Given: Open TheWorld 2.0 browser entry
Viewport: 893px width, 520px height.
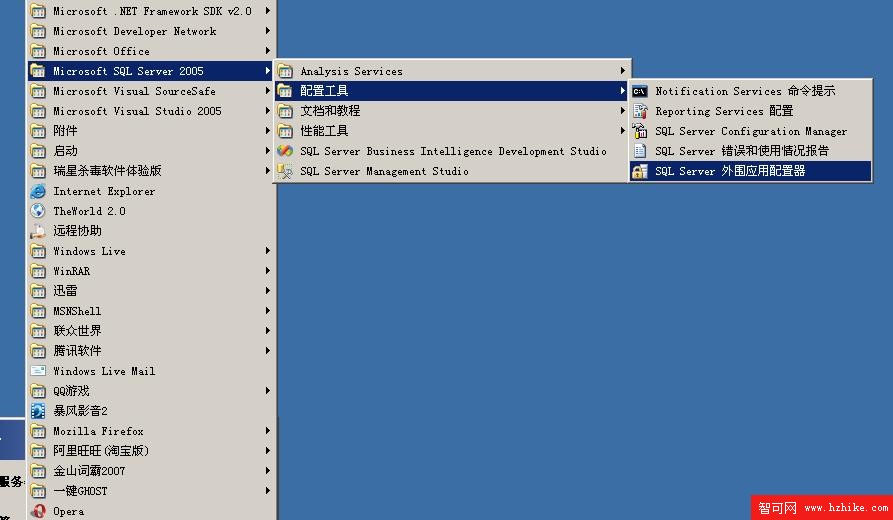Looking at the screenshot, I should [151, 211].
